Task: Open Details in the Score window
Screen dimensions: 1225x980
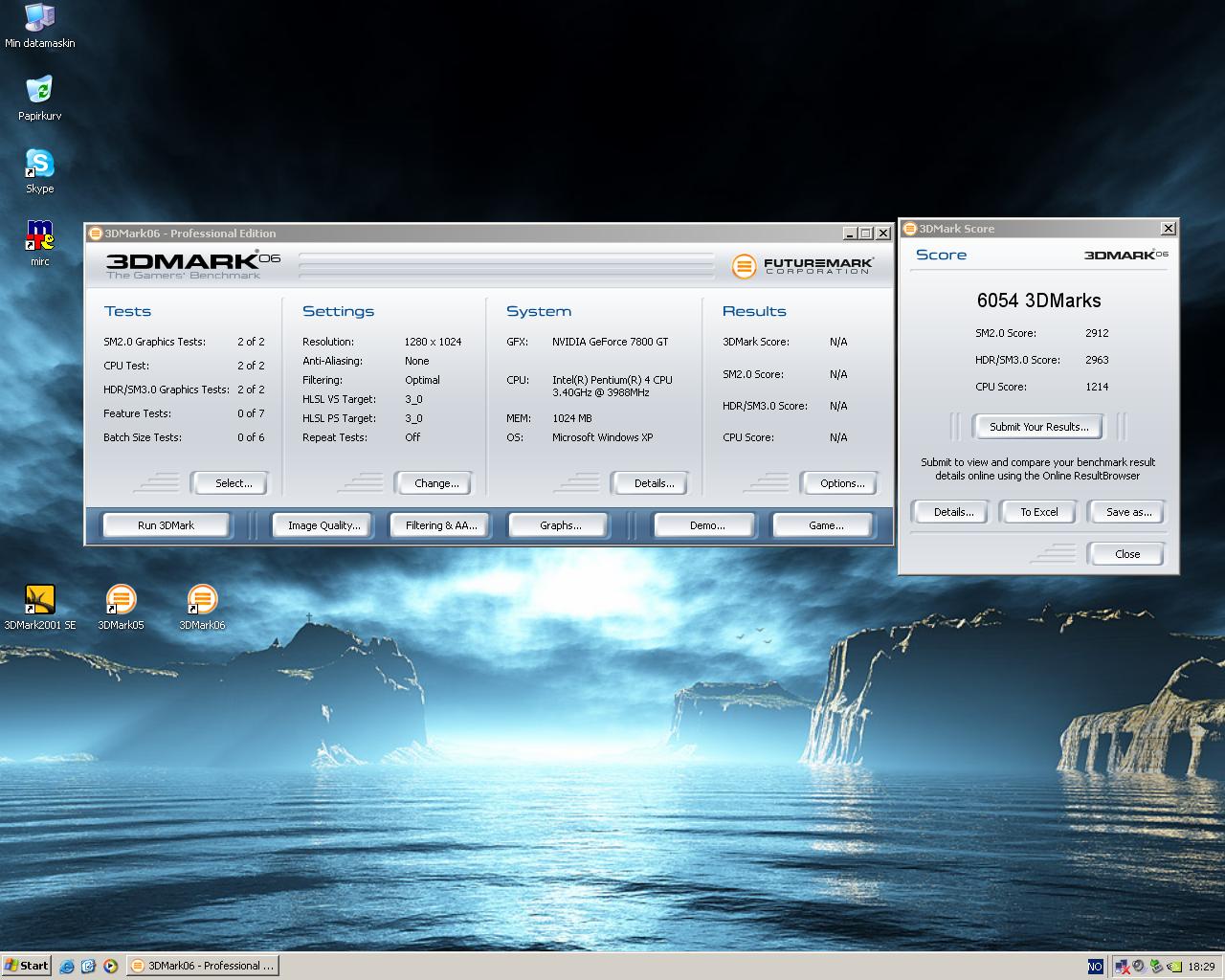Action: click(950, 512)
